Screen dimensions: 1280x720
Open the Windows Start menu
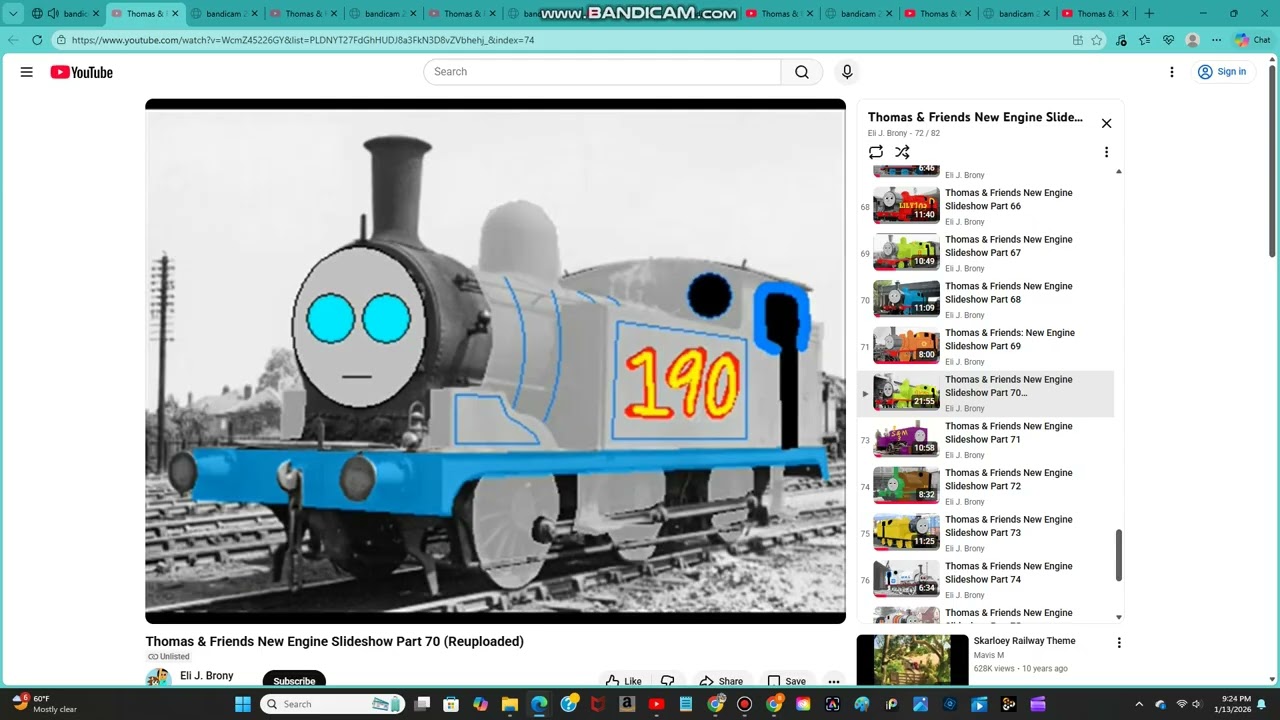243,704
